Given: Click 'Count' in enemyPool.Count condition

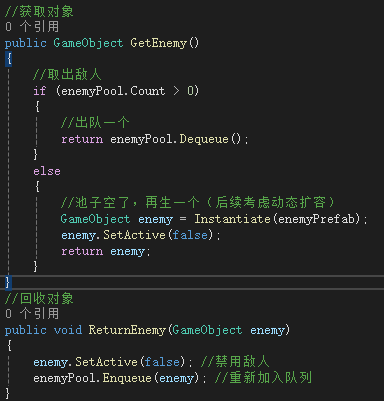Looking at the screenshot, I should point(148,91).
